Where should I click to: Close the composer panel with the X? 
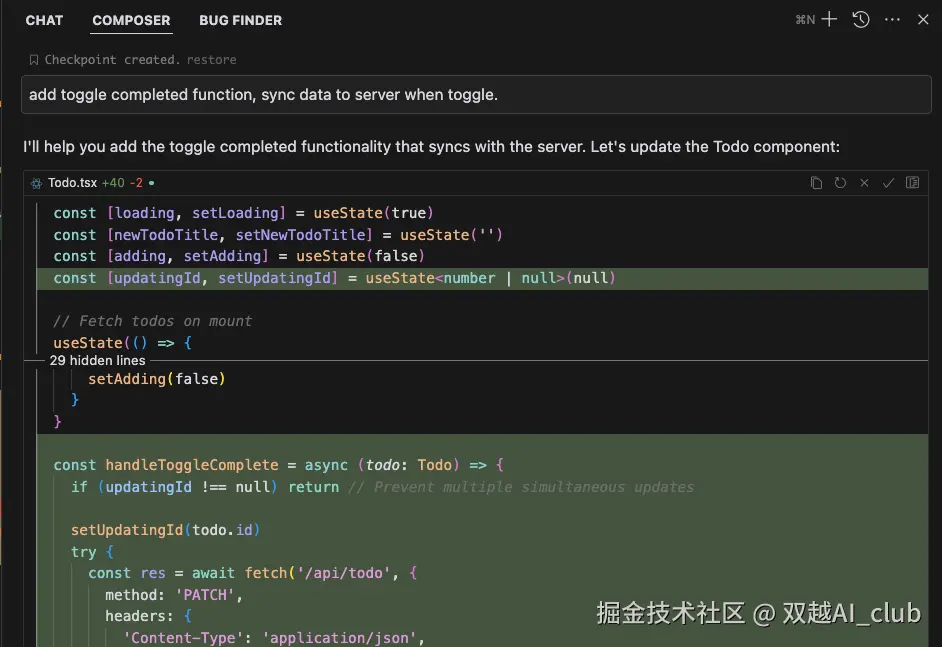point(923,19)
